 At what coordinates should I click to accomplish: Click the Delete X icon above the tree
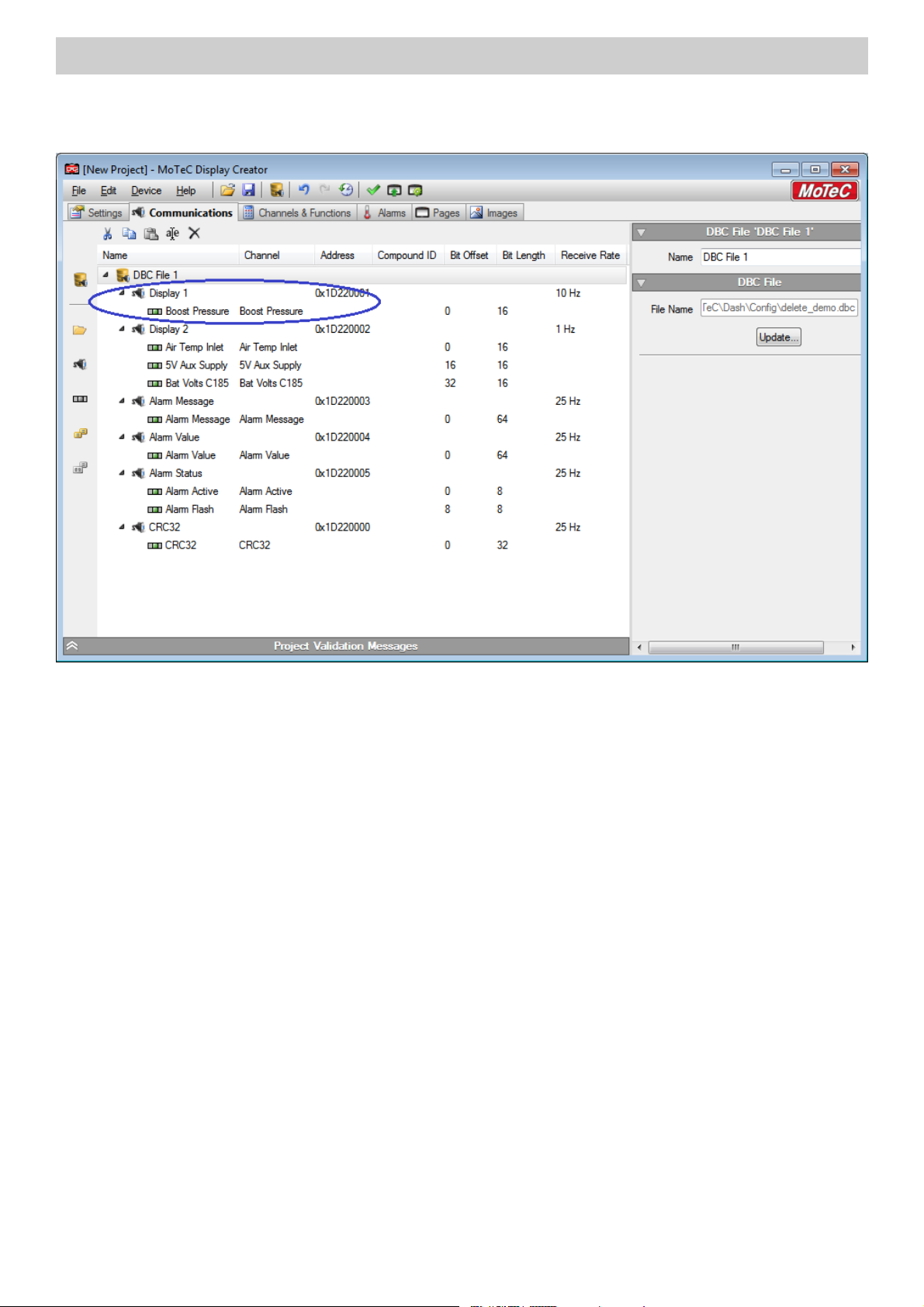[195, 233]
